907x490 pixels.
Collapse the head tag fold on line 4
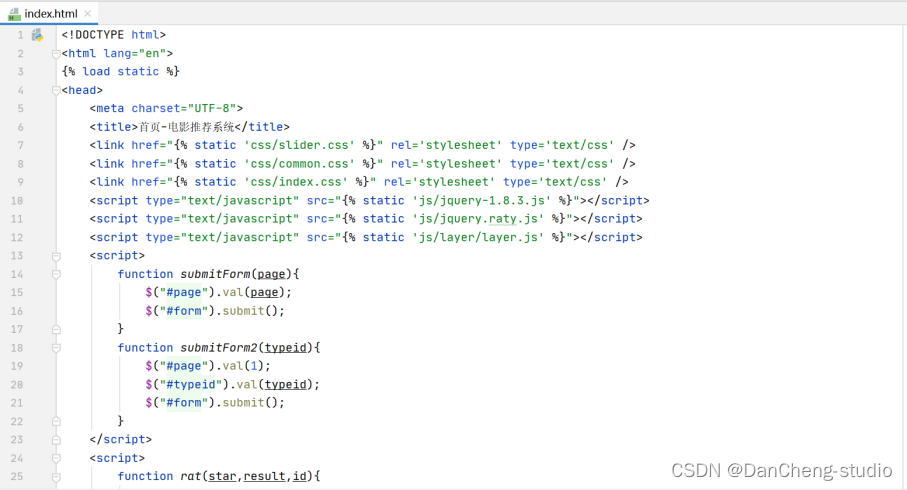pyautogui.click(x=56, y=90)
